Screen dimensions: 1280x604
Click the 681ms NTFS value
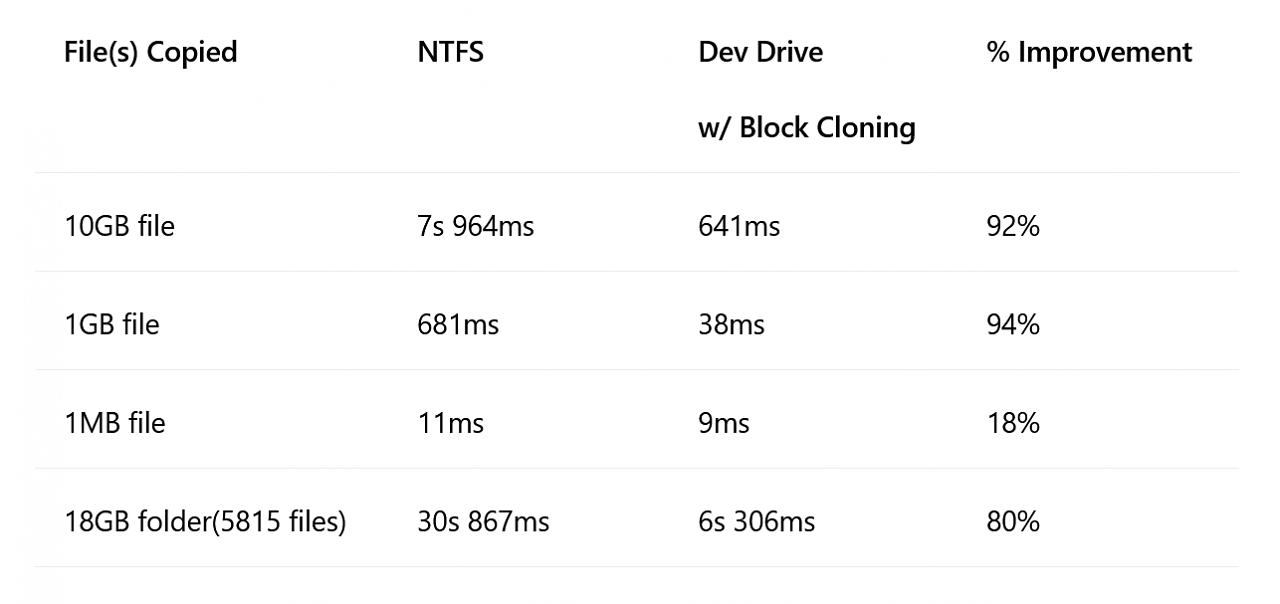(458, 325)
